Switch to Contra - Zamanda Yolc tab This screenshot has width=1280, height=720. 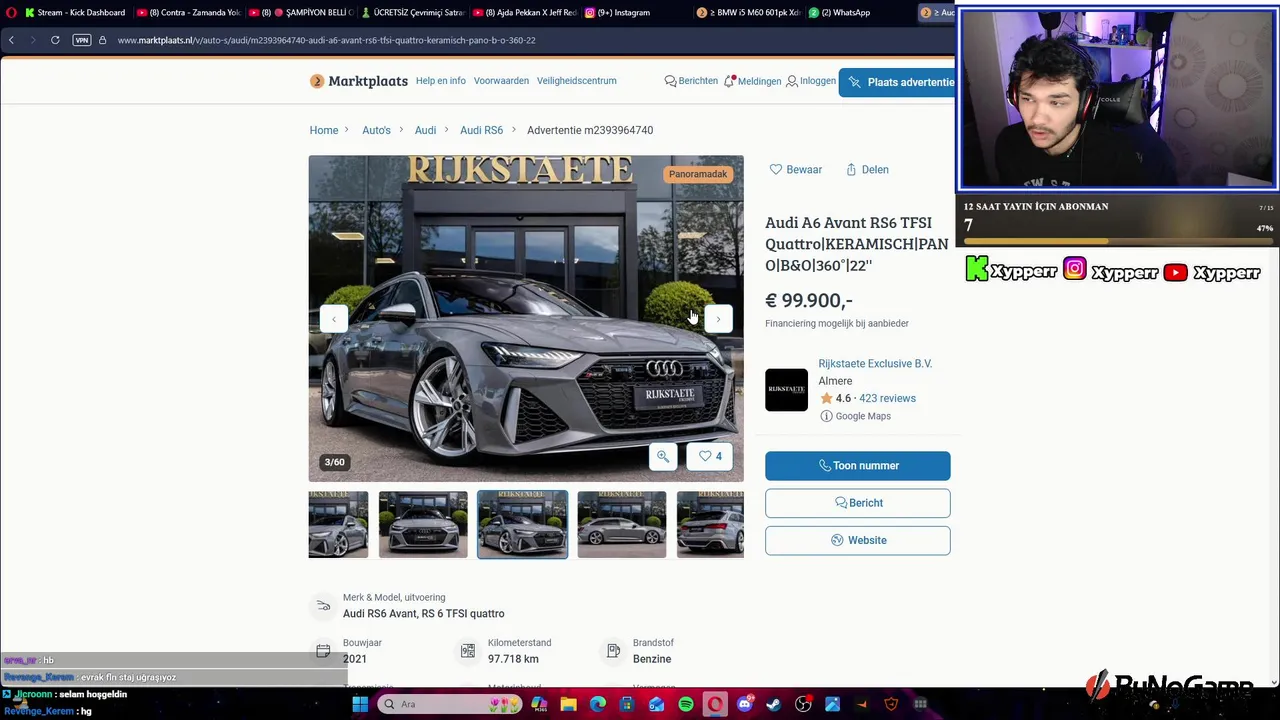click(190, 12)
